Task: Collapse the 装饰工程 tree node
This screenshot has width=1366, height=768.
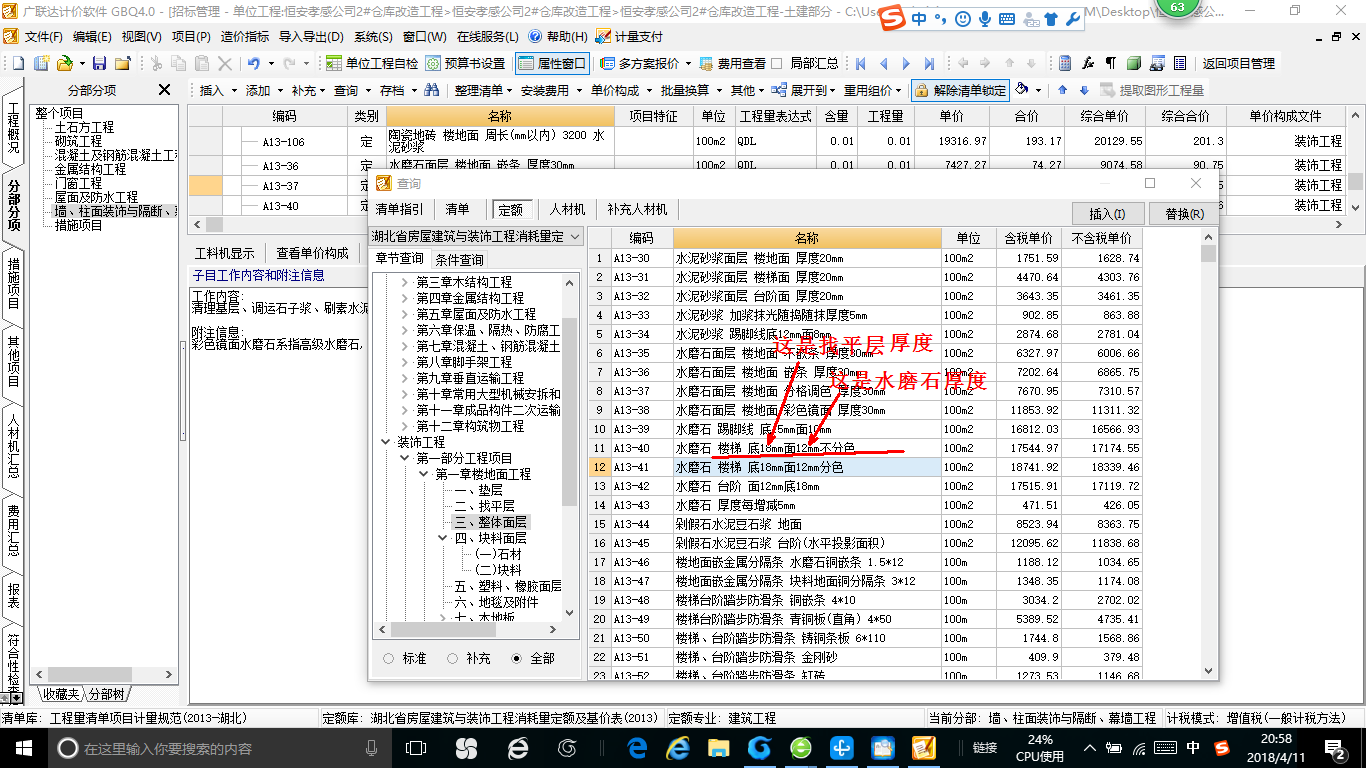Action: [x=386, y=442]
